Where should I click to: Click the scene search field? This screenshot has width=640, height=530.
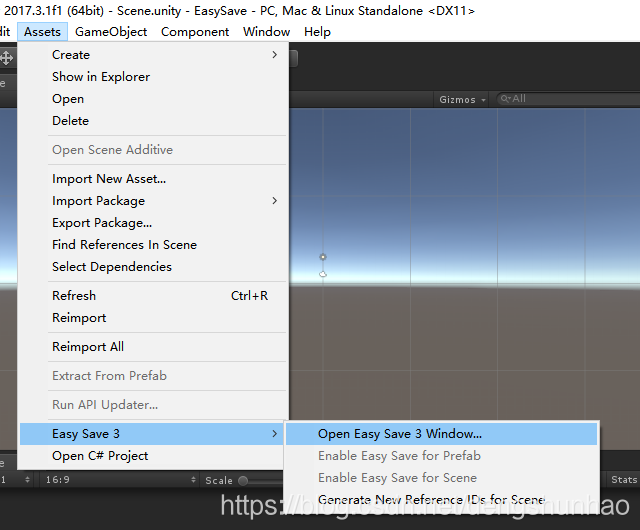click(568, 99)
